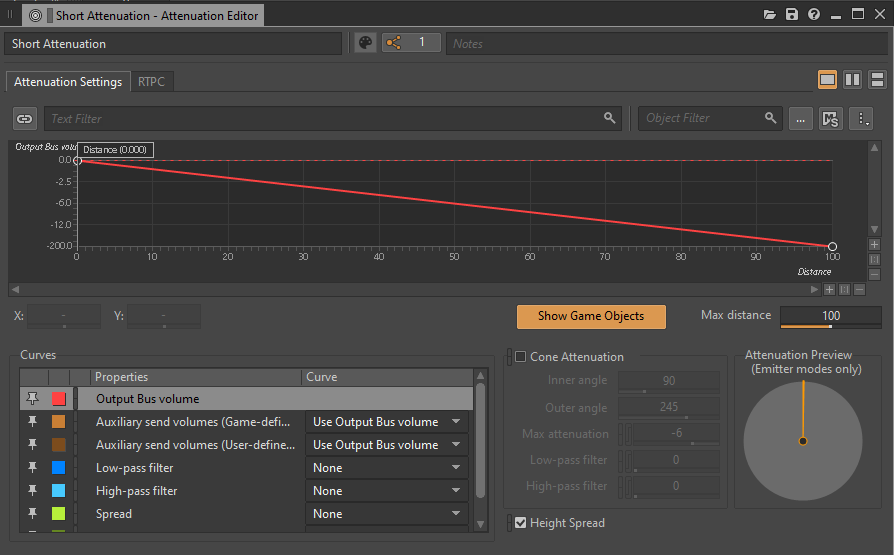Toggle pin for Spread curve
Viewport: 894px width, 555px height.
(x=32, y=513)
